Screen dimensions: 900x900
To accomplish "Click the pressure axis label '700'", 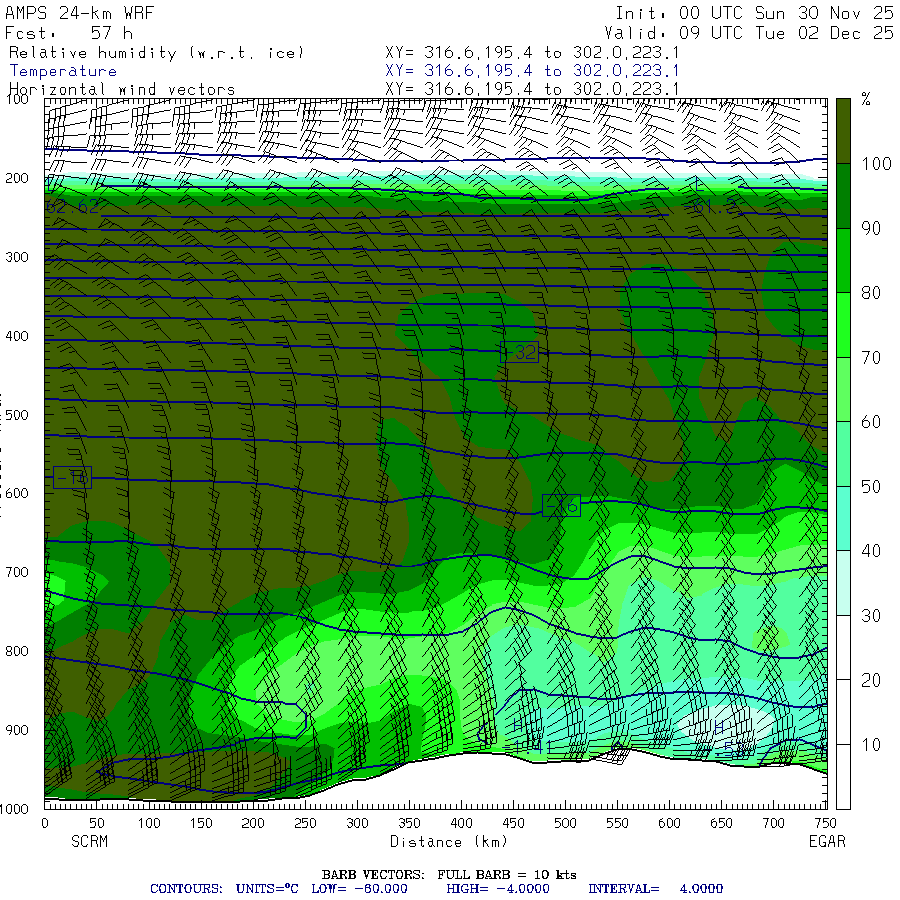I will coord(17,572).
